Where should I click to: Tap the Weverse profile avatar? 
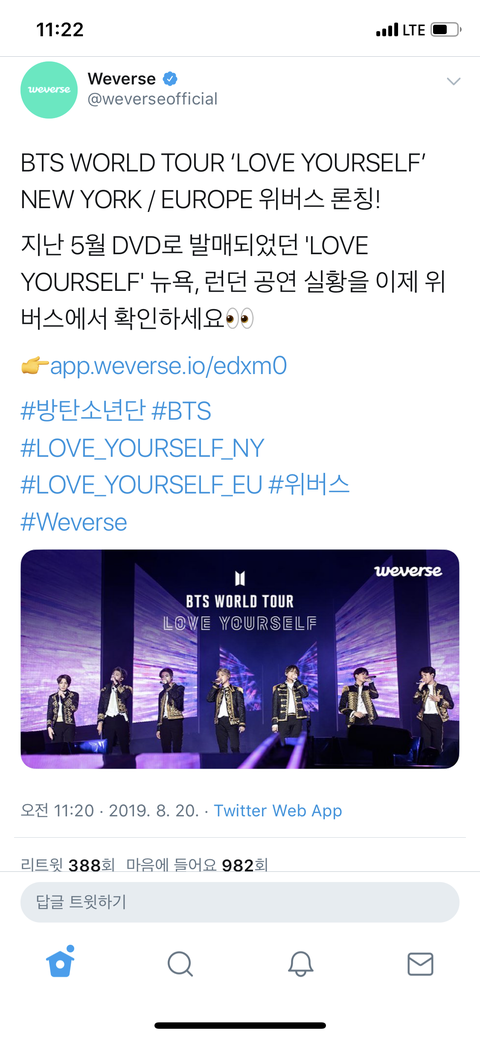[49, 89]
